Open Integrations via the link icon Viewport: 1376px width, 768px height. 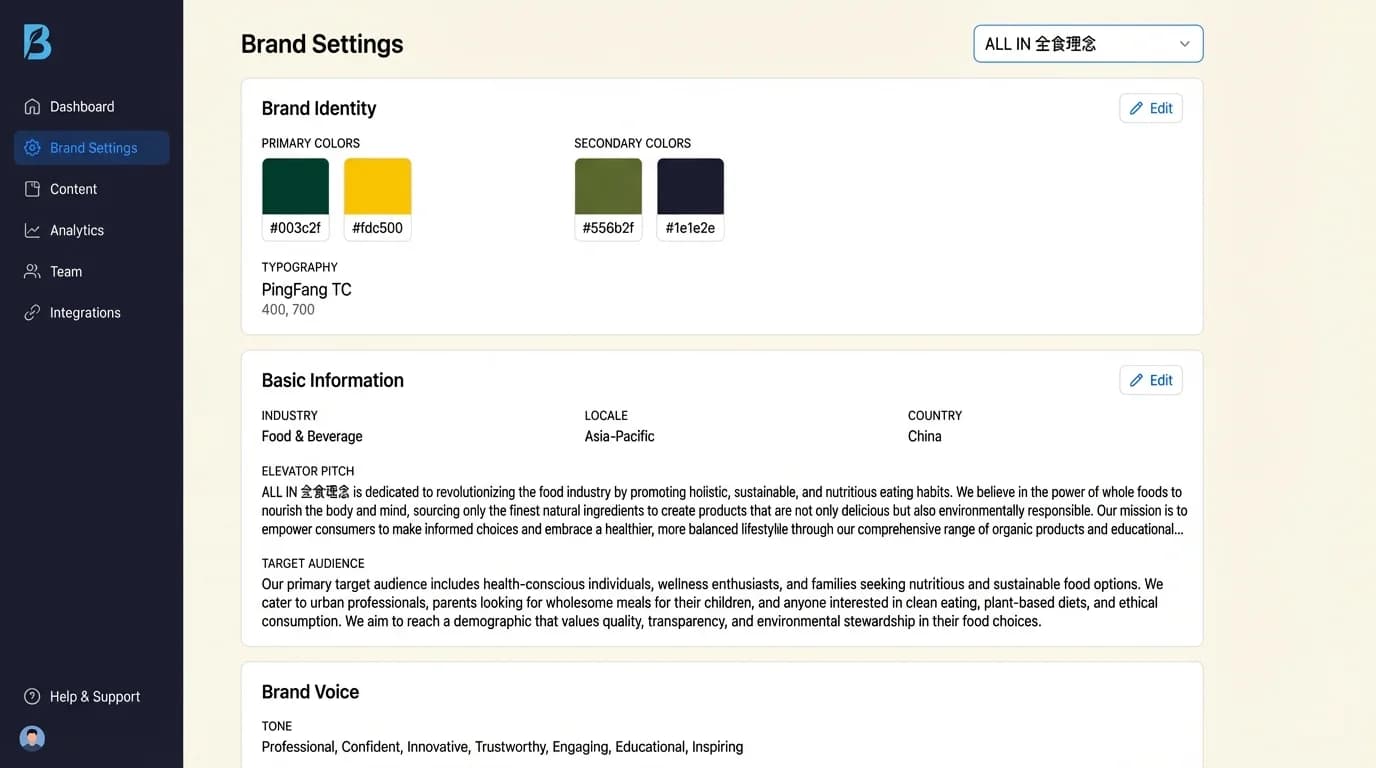pyautogui.click(x=33, y=312)
